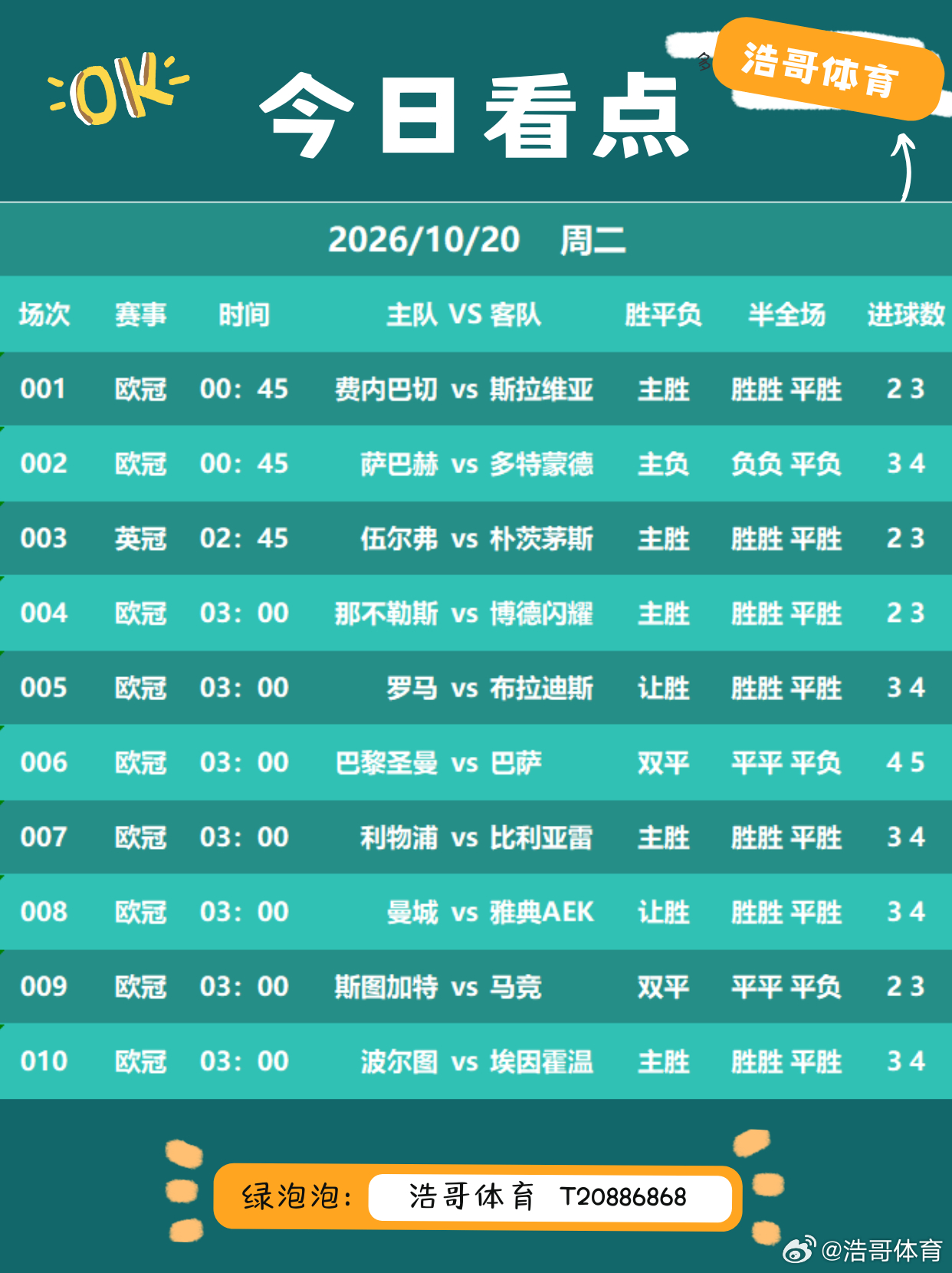952x1273 pixels.
Task: Click the 曼城 vs 雅典AEK match
Action: (490, 912)
